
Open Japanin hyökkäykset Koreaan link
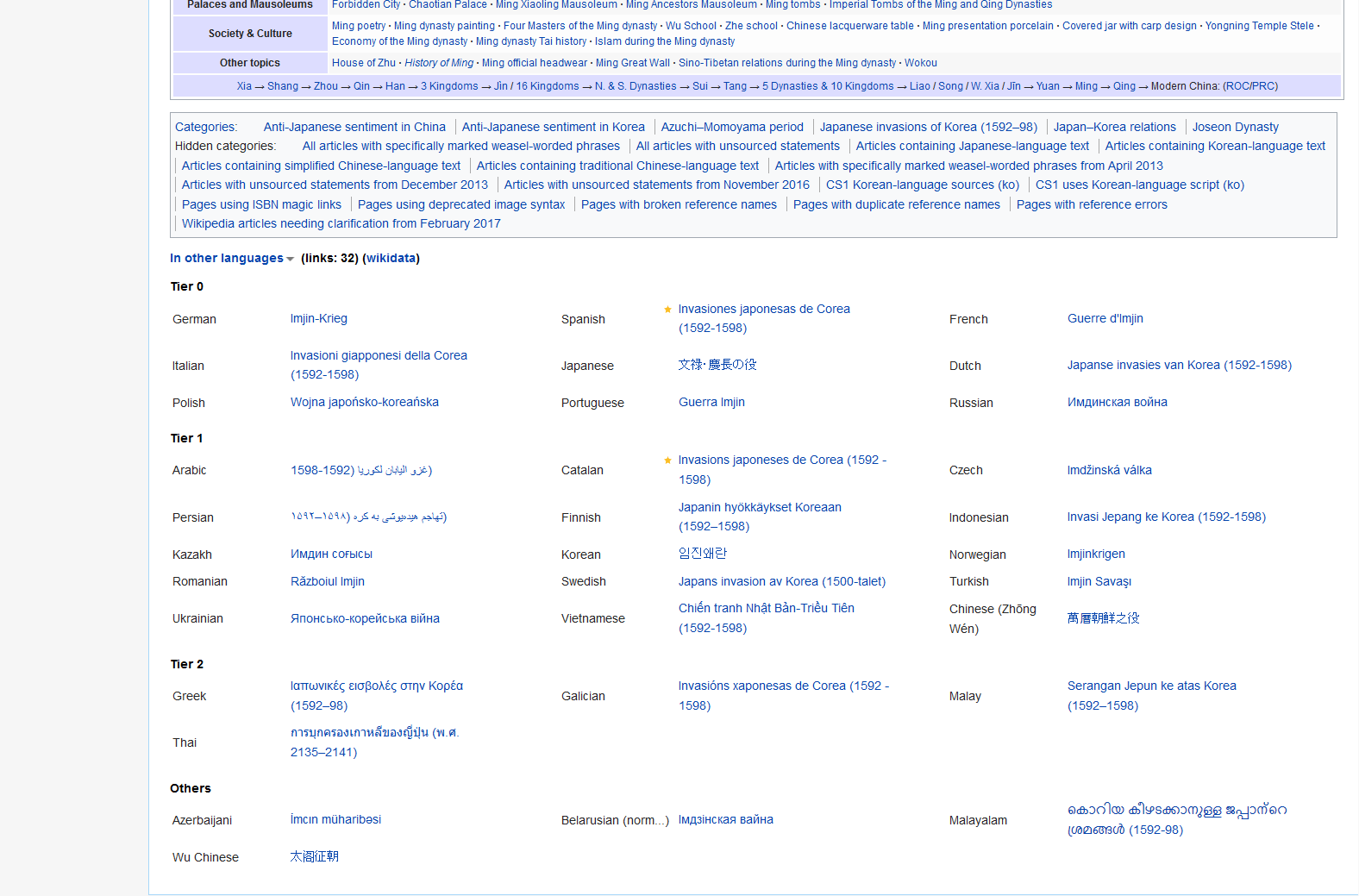(x=760, y=517)
